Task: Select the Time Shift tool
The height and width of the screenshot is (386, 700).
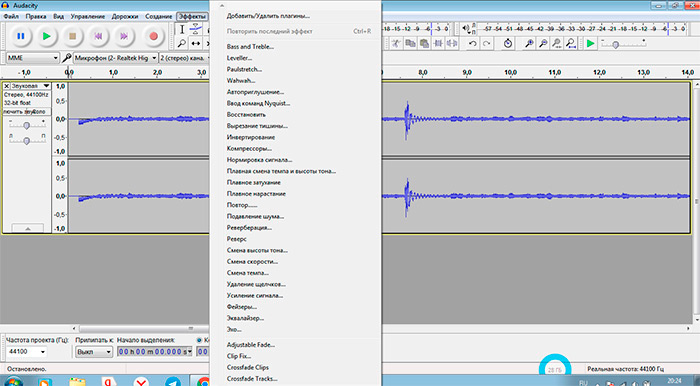Action: pos(196,43)
